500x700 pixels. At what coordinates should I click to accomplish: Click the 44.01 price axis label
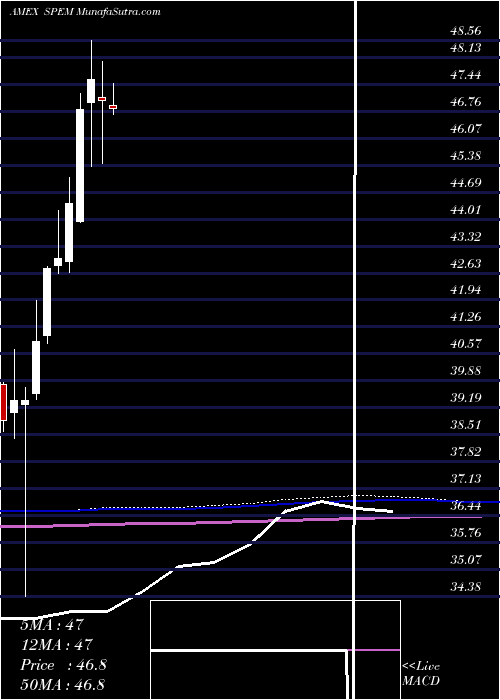(466, 209)
